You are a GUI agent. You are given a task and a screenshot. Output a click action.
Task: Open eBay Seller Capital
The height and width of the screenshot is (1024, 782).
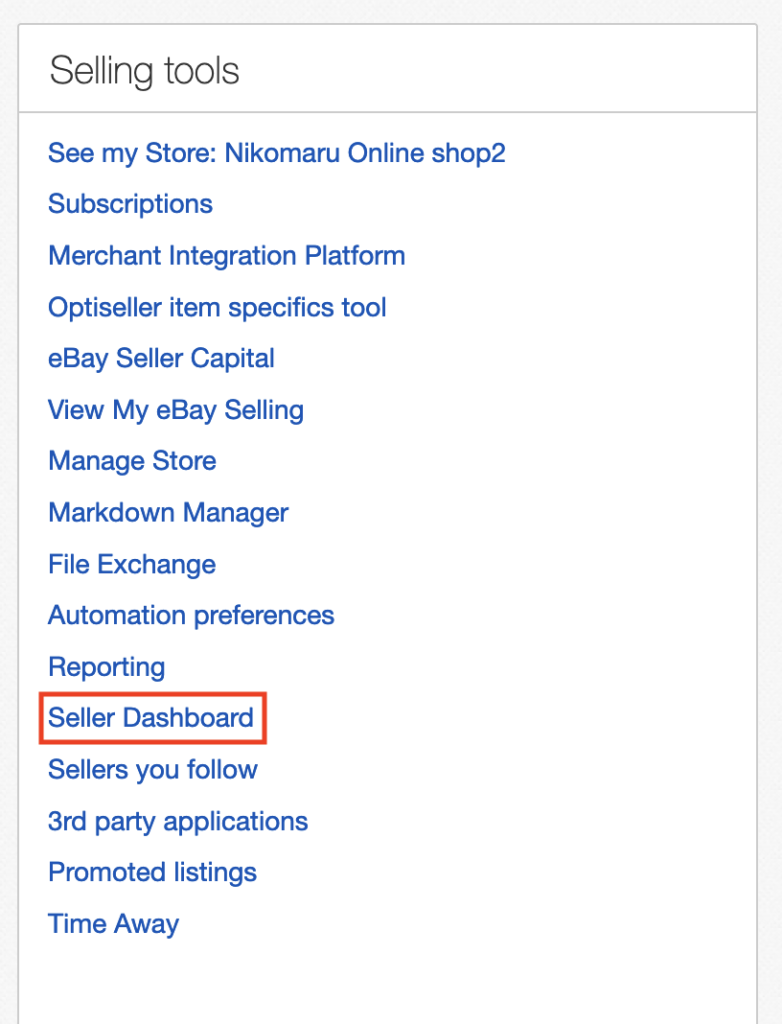coord(161,359)
